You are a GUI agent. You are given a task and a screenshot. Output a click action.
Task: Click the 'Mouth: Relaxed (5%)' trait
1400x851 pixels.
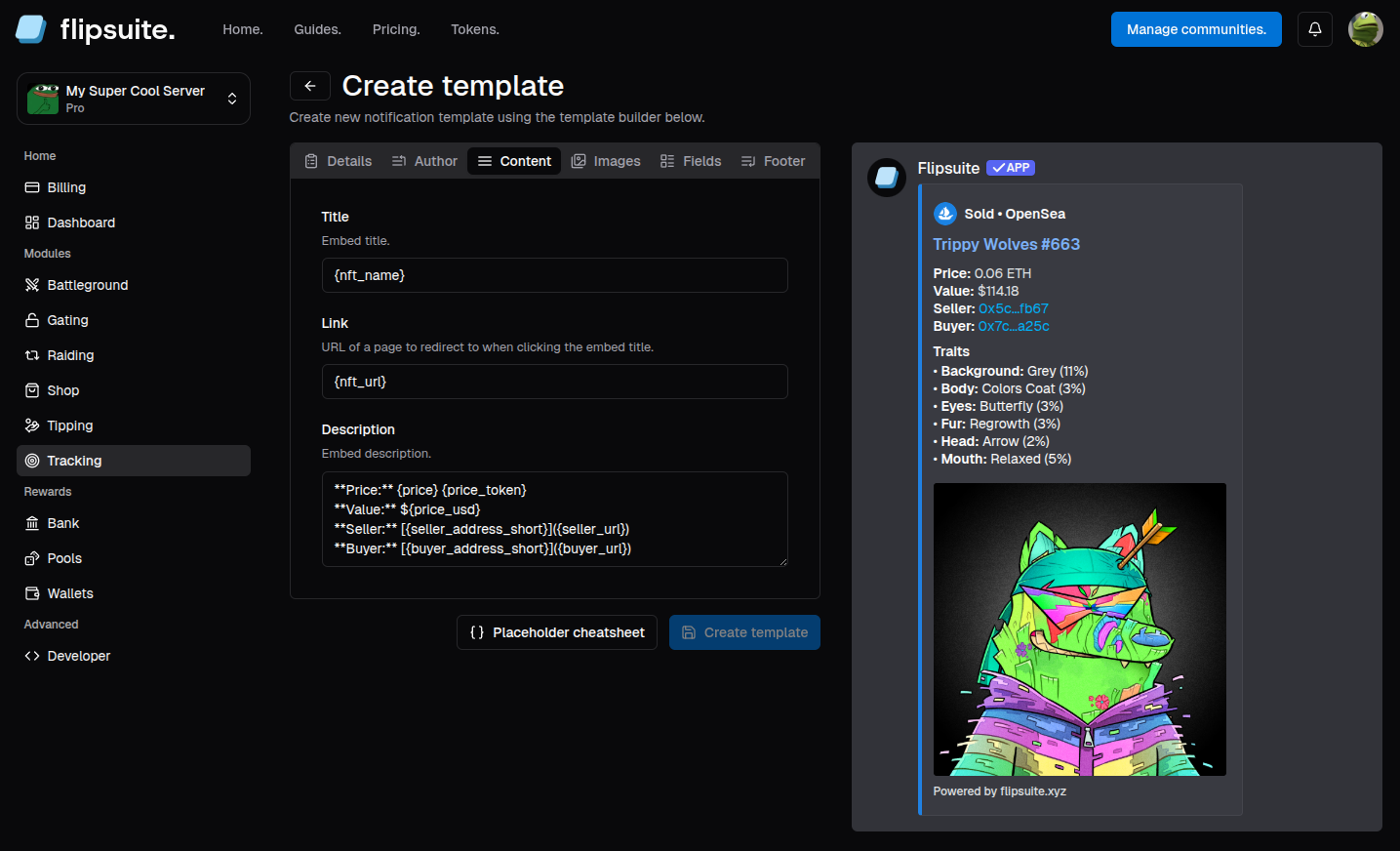(x=1002, y=459)
